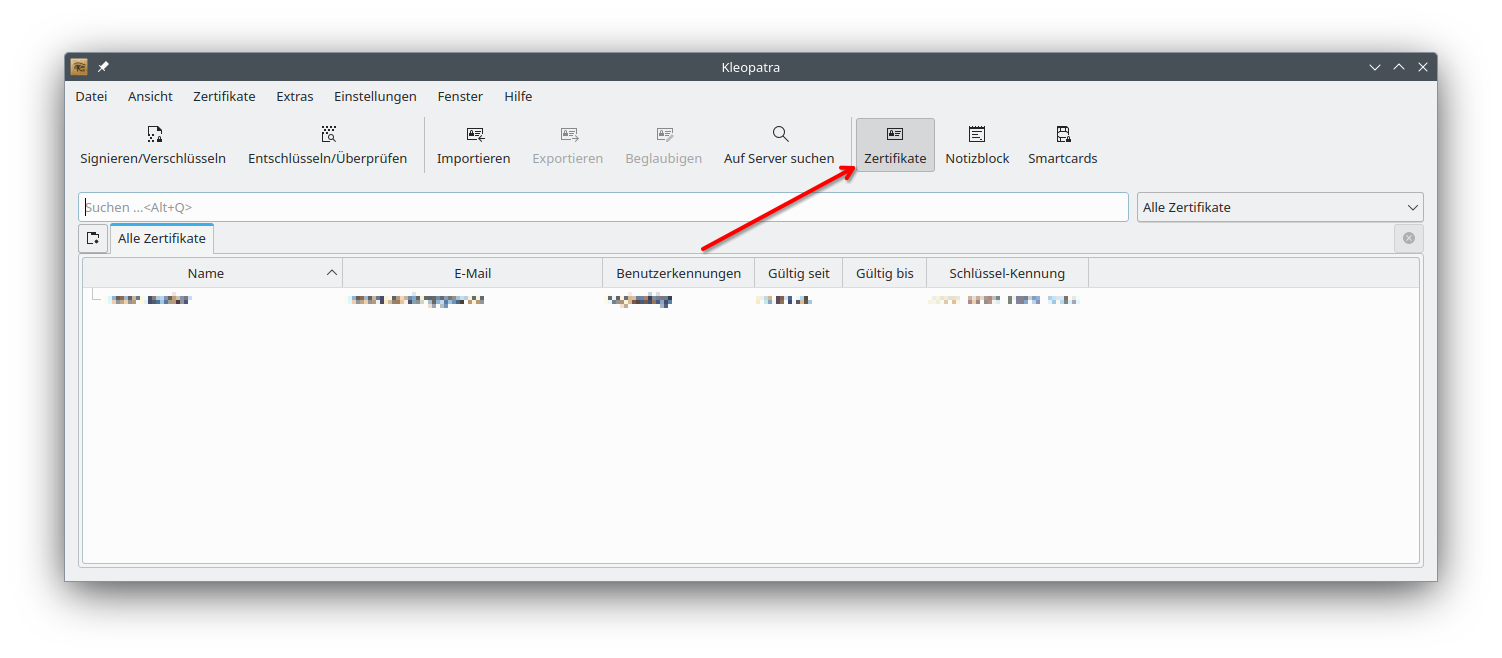
Task: Click the Kleopatra app icon in title bar
Action: pyautogui.click(x=79, y=67)
